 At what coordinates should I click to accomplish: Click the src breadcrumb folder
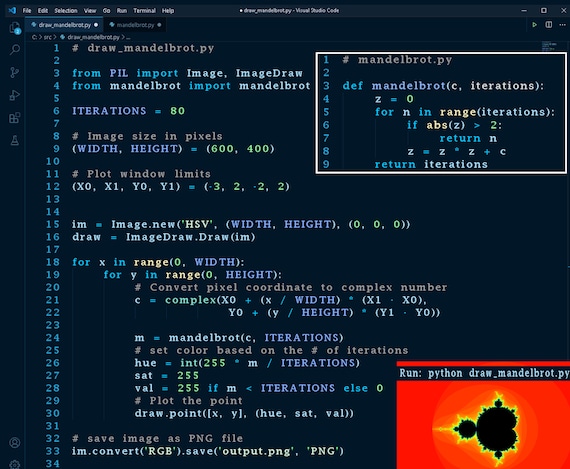pyautogui.click(x=48, y=37)
